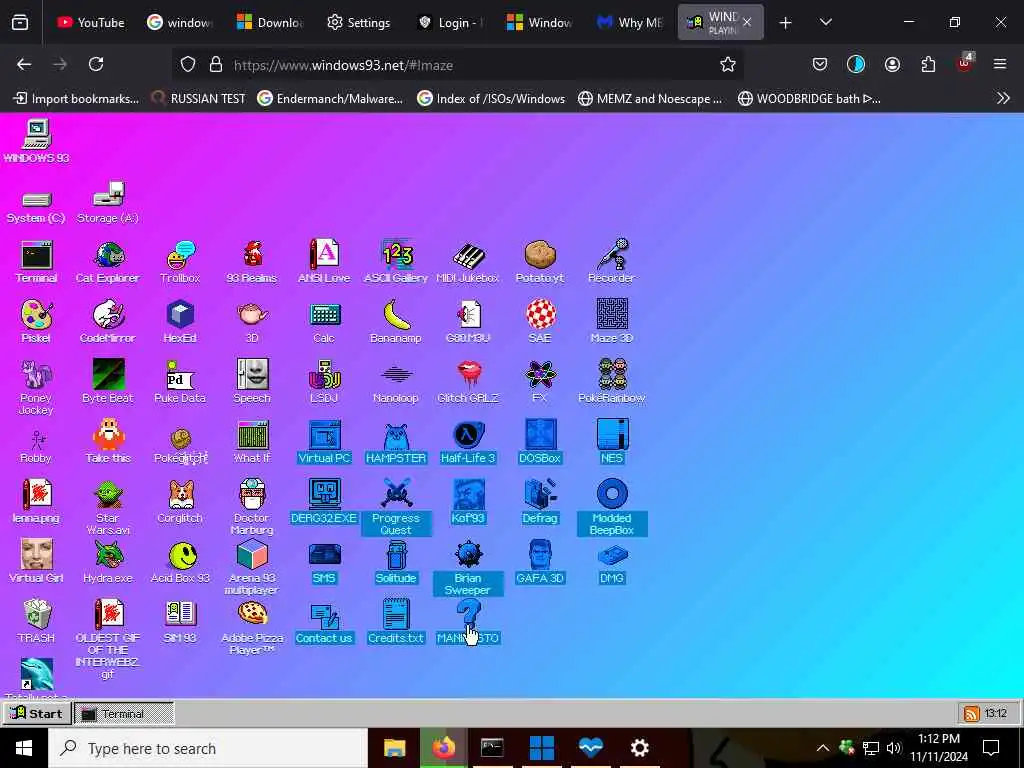Switch to the YouTube browser tab

[x=90, y=22]
